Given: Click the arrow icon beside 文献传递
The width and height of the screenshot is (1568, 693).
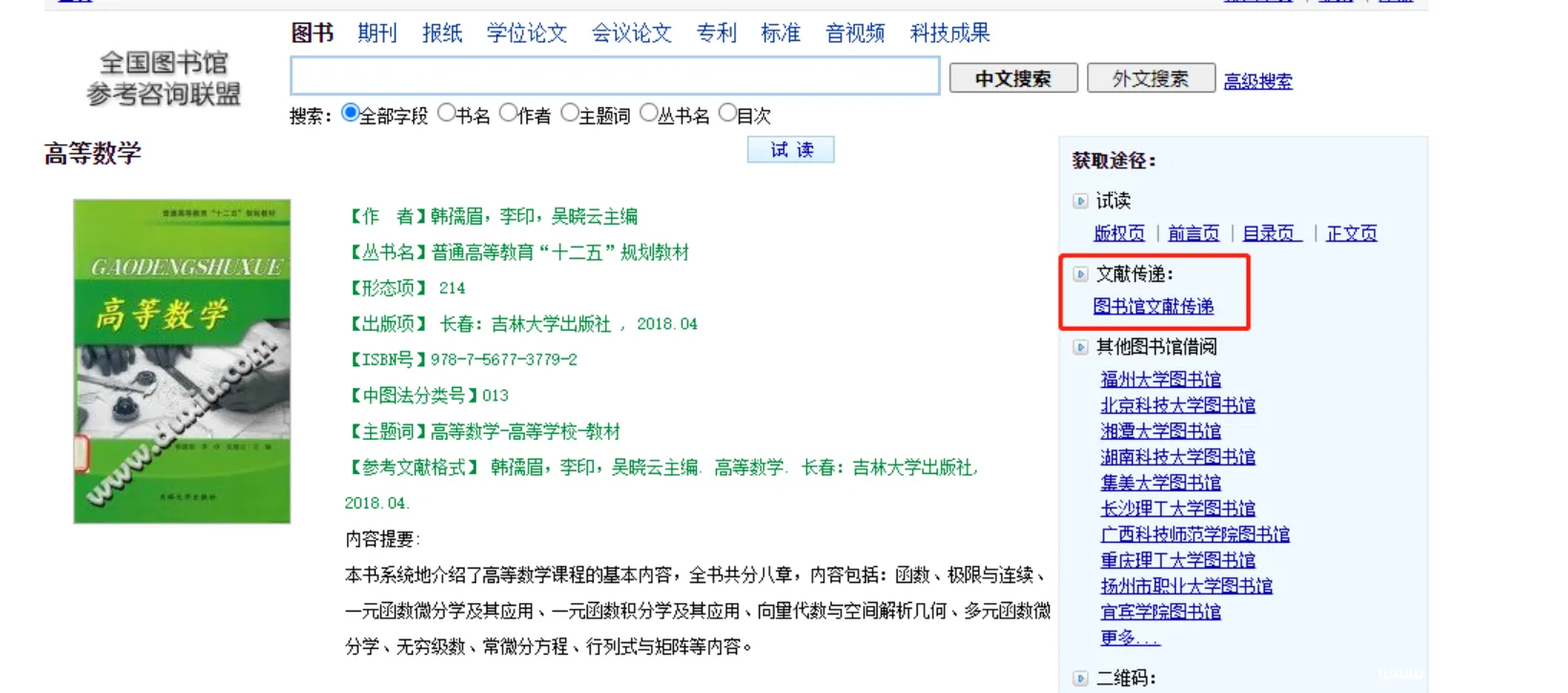Looking at the screenshot, I should pos(1080,274).
